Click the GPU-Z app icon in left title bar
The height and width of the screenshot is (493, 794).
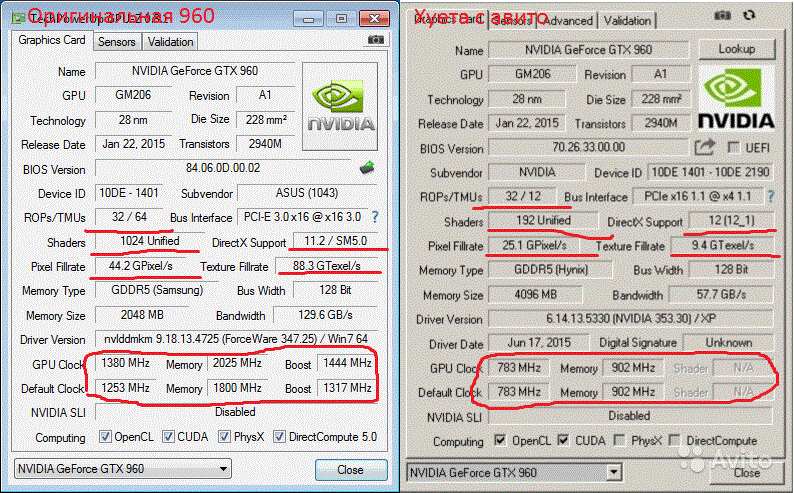click(19, 19)
